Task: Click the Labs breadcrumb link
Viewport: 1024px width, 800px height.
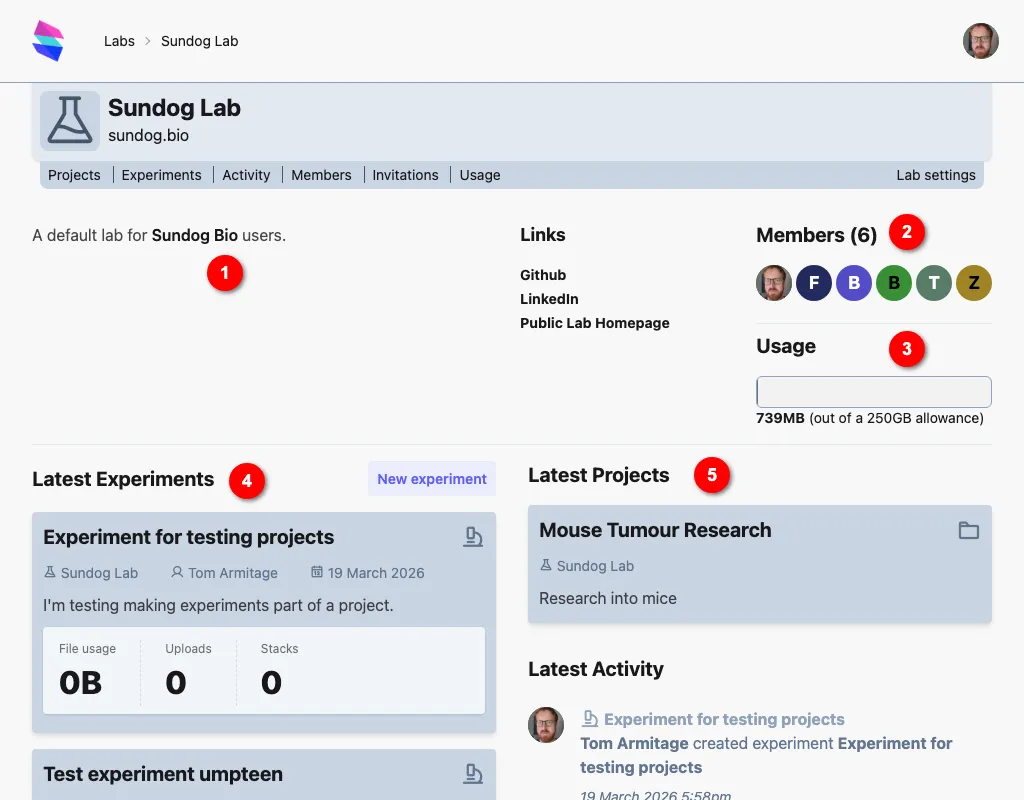Action: [119, 41]
